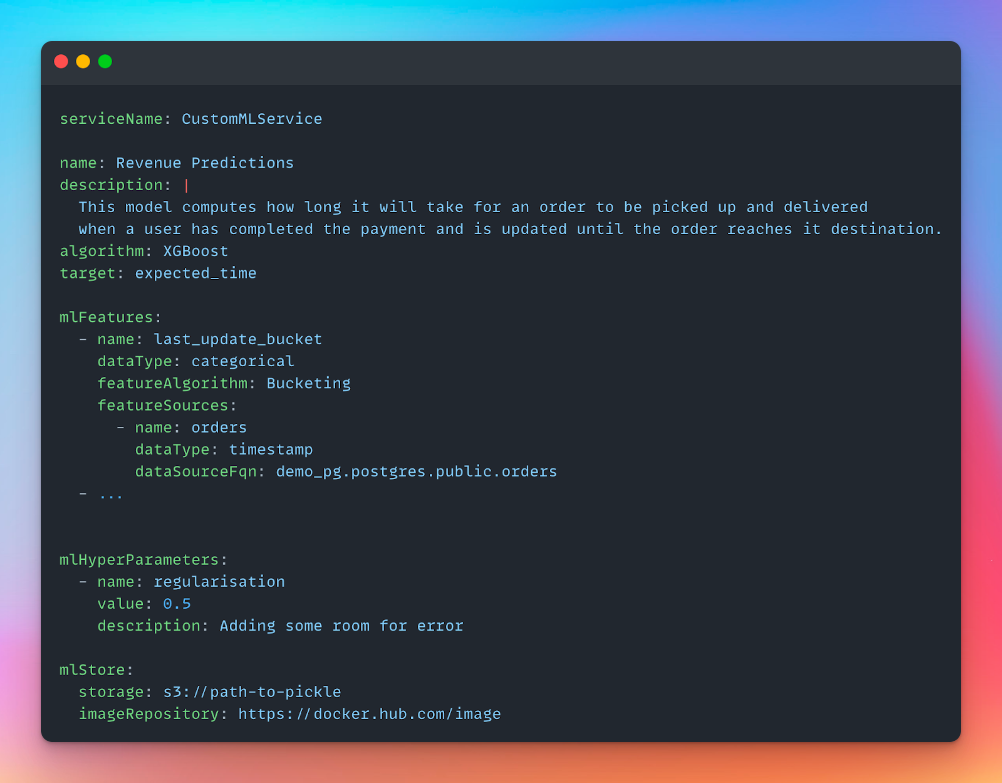The height and width of the screenshot is (783, 1002).
Task: Click the expected_time target value
Action: [196, 273]
